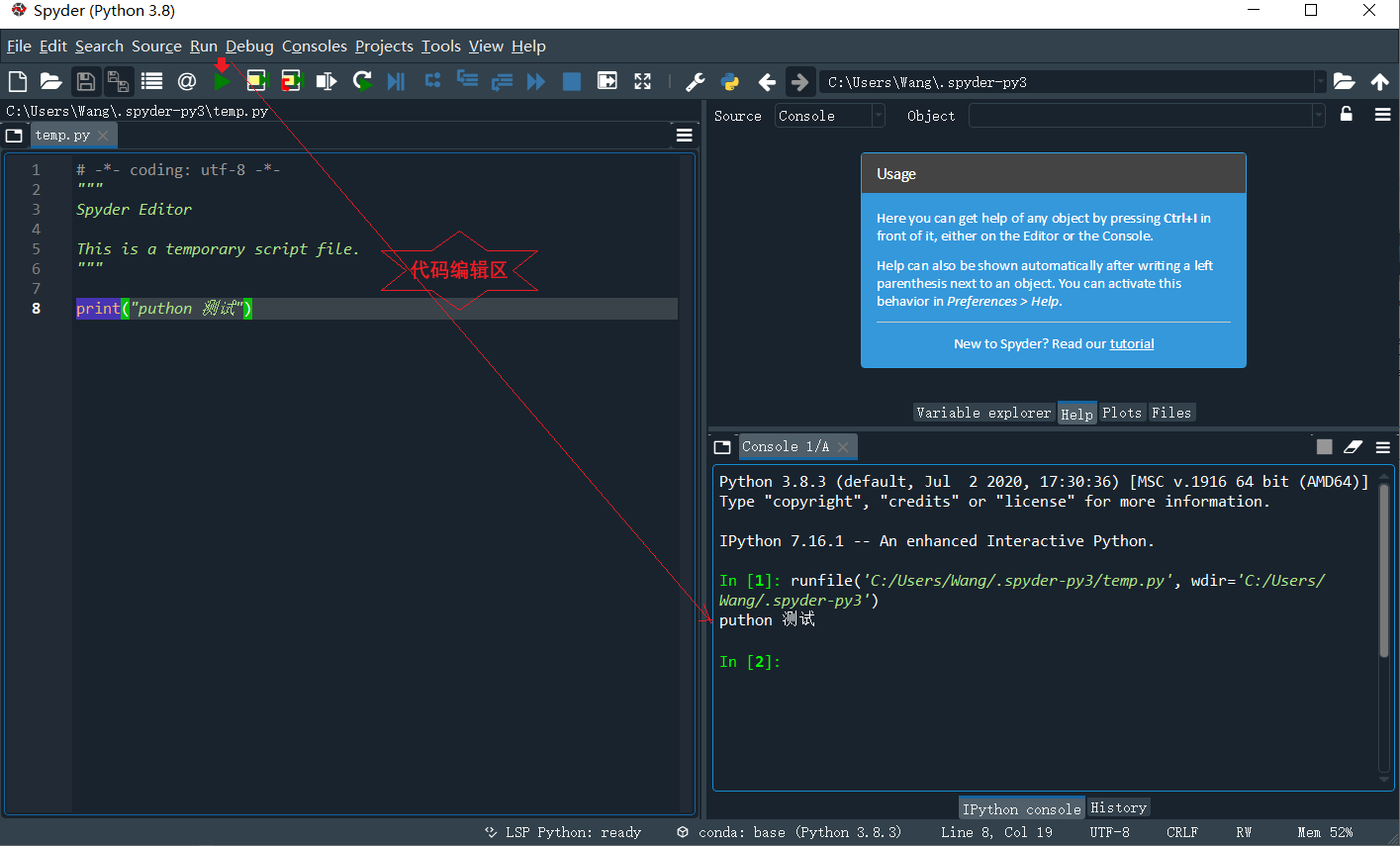Screen dimensions: 1400x846
Task: Open the Source menu
Action: pos(156,47)
